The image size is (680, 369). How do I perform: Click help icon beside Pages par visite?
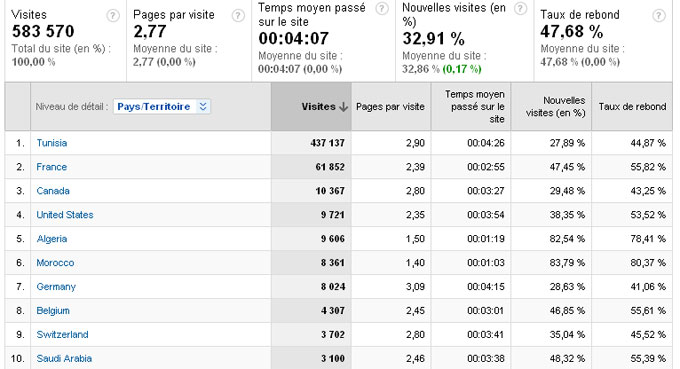pyautogui.click(x=238, y=16)
